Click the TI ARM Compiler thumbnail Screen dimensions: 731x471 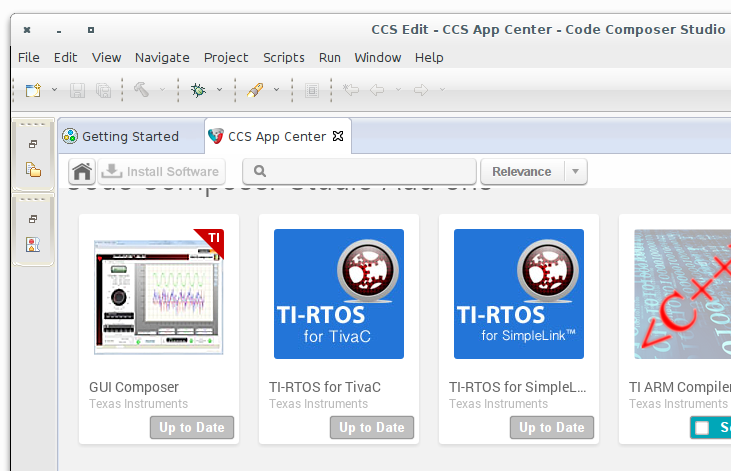[683, 294]
